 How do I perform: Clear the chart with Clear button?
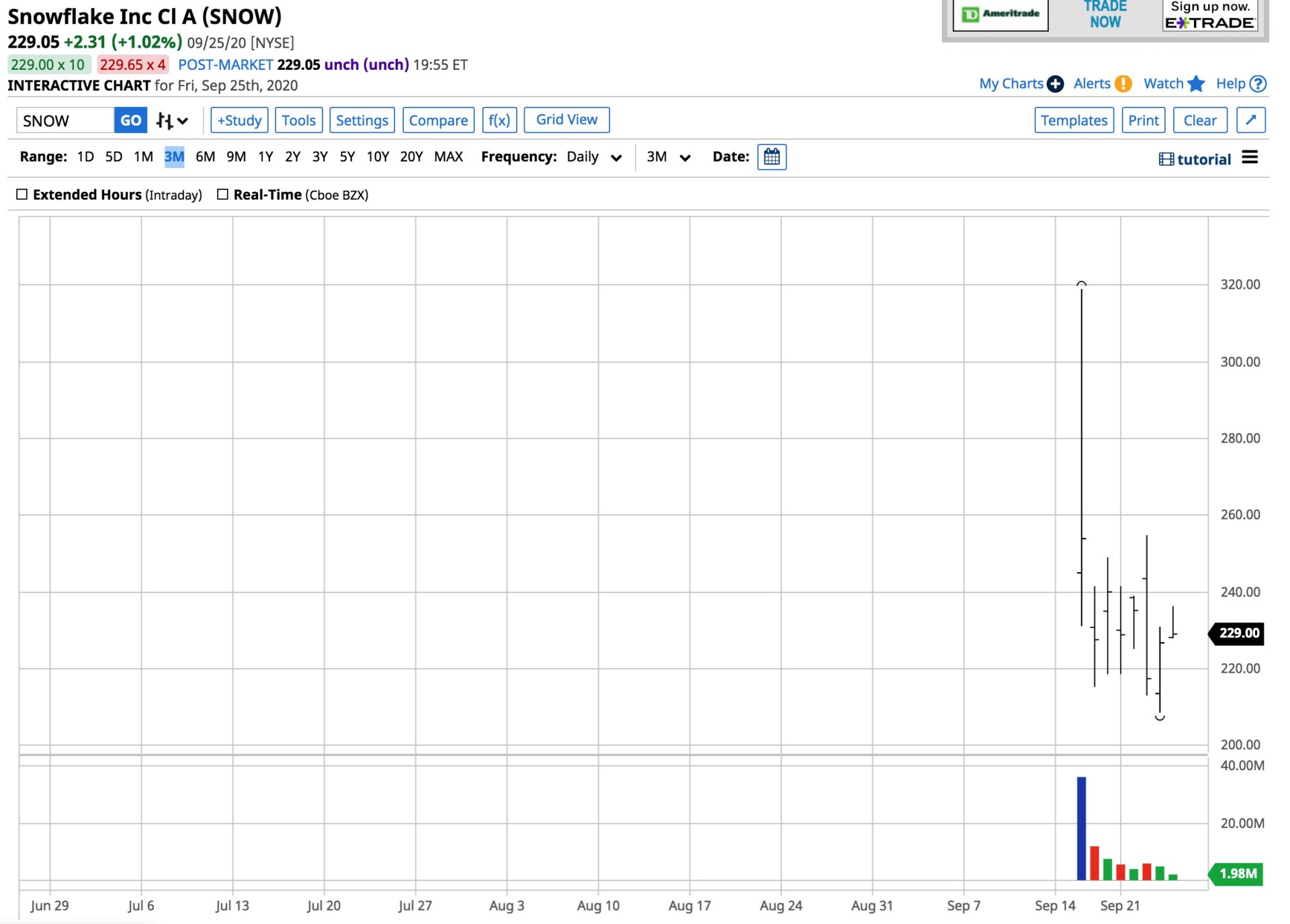[x=1199, y=120]
